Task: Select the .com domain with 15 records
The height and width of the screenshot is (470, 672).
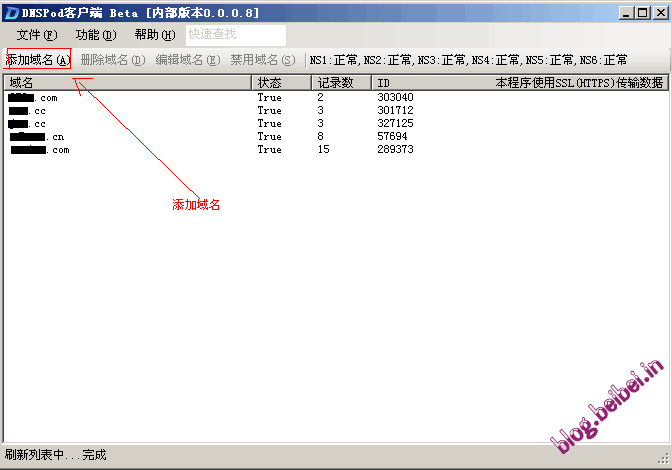Action: coord(336,150)
